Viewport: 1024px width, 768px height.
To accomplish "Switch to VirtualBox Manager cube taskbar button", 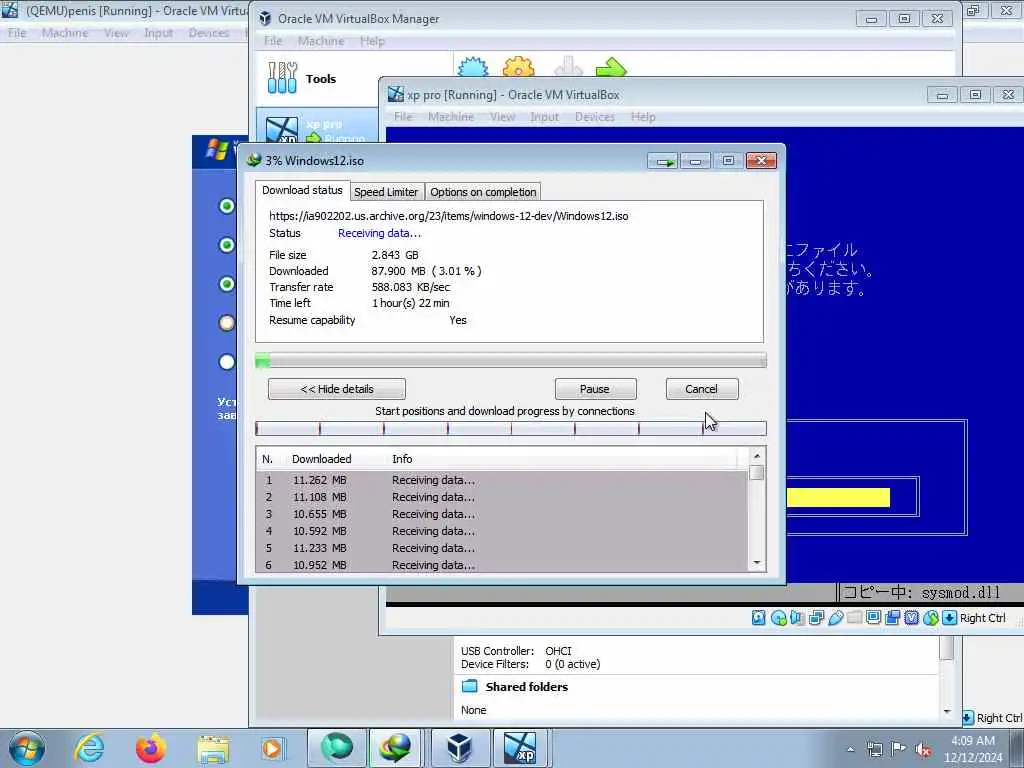I will [x=459, y=748].
